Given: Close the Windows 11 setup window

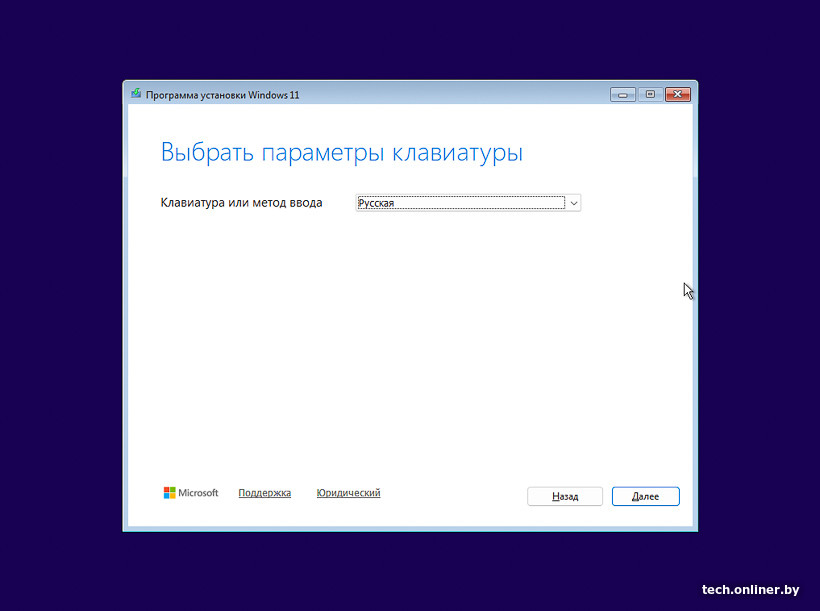Looking at the screenshot, I should 678,94.
